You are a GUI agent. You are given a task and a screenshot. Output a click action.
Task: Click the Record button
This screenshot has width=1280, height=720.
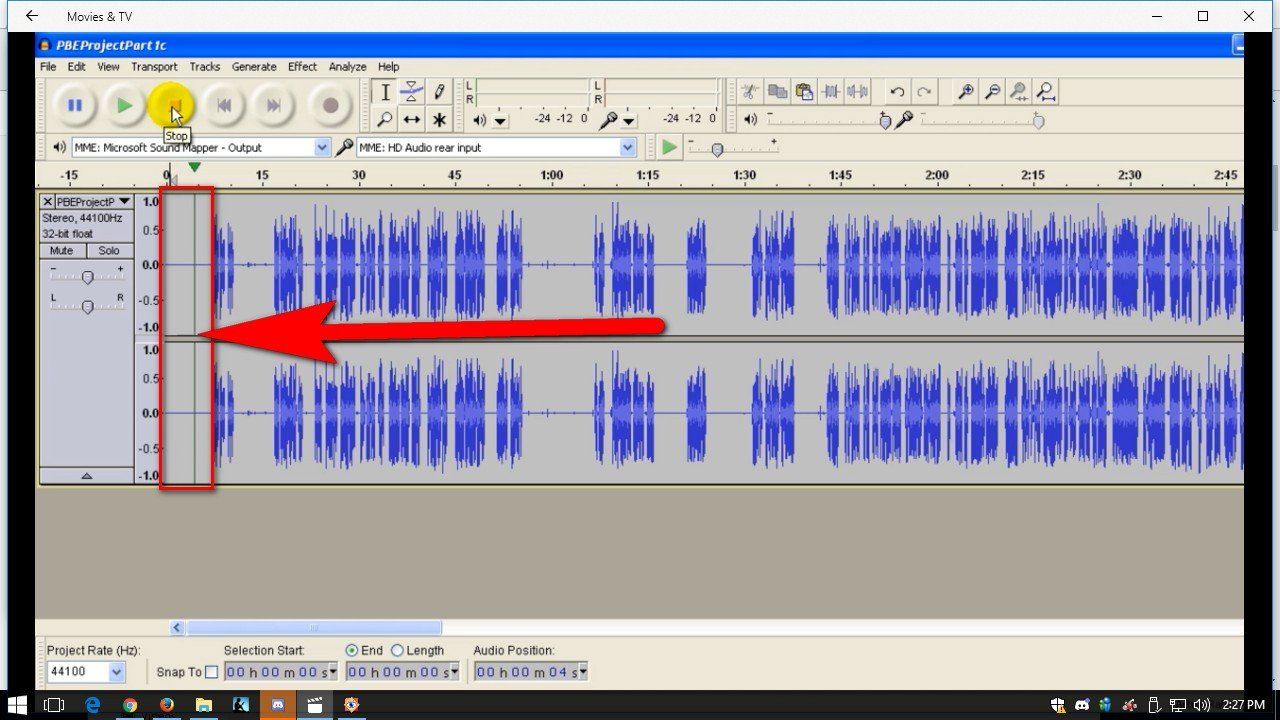pos(330,105)
